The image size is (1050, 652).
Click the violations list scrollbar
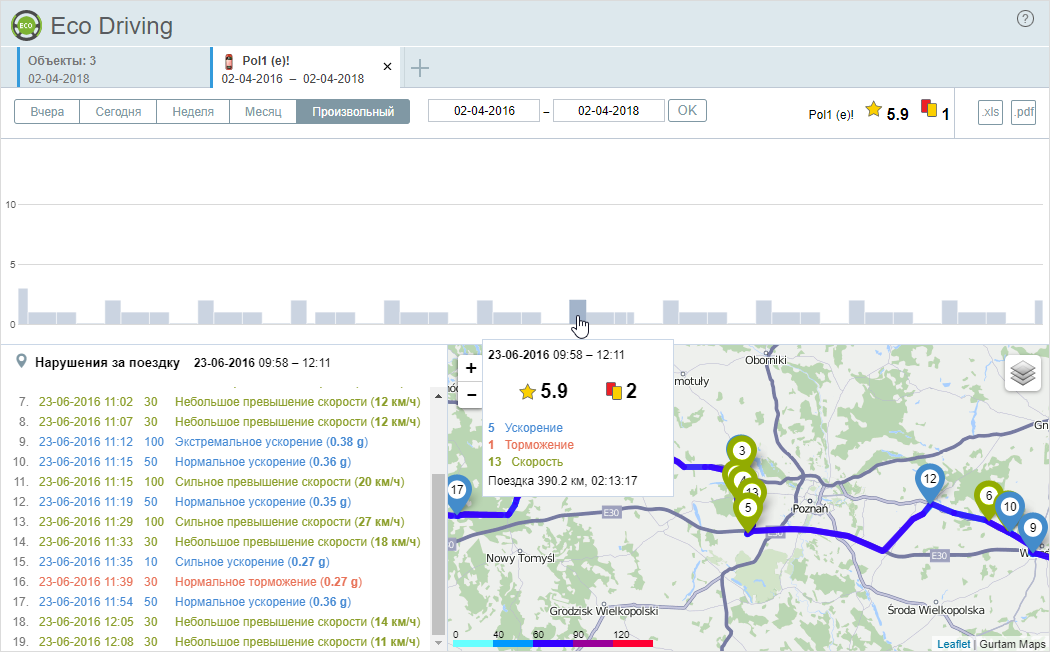click(x=438, y=550)
